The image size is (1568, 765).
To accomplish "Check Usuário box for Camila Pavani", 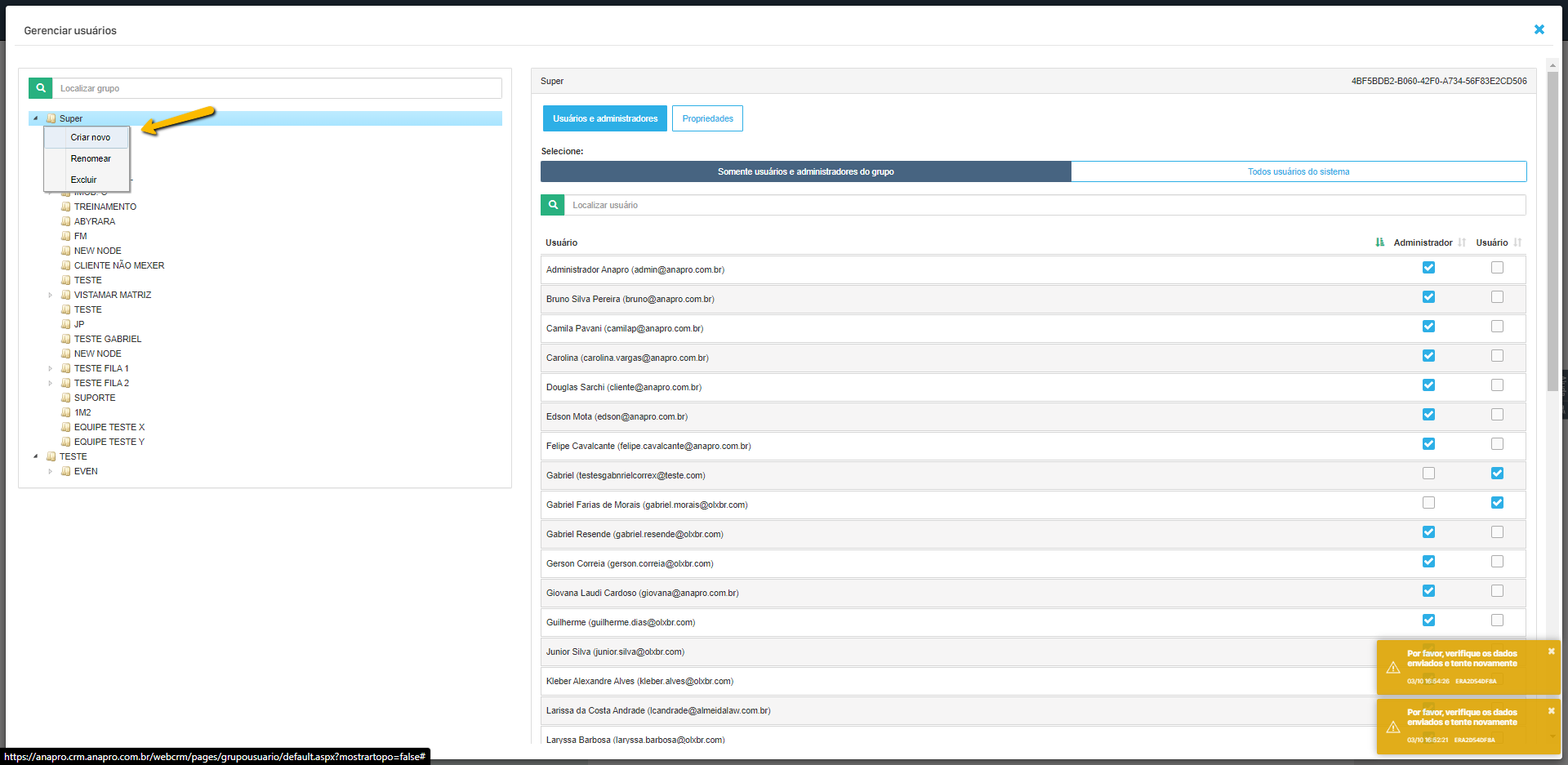I will pos(1497,327).
